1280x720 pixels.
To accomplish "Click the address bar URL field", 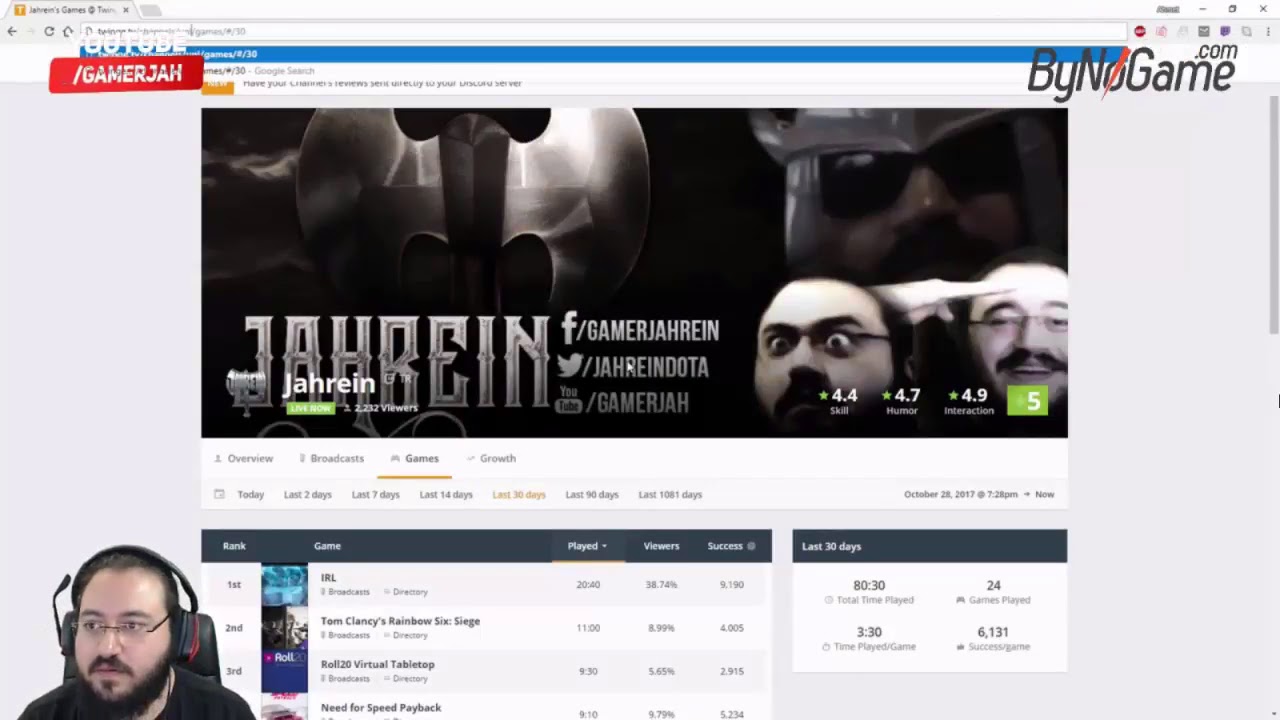I will coord(603,31).
